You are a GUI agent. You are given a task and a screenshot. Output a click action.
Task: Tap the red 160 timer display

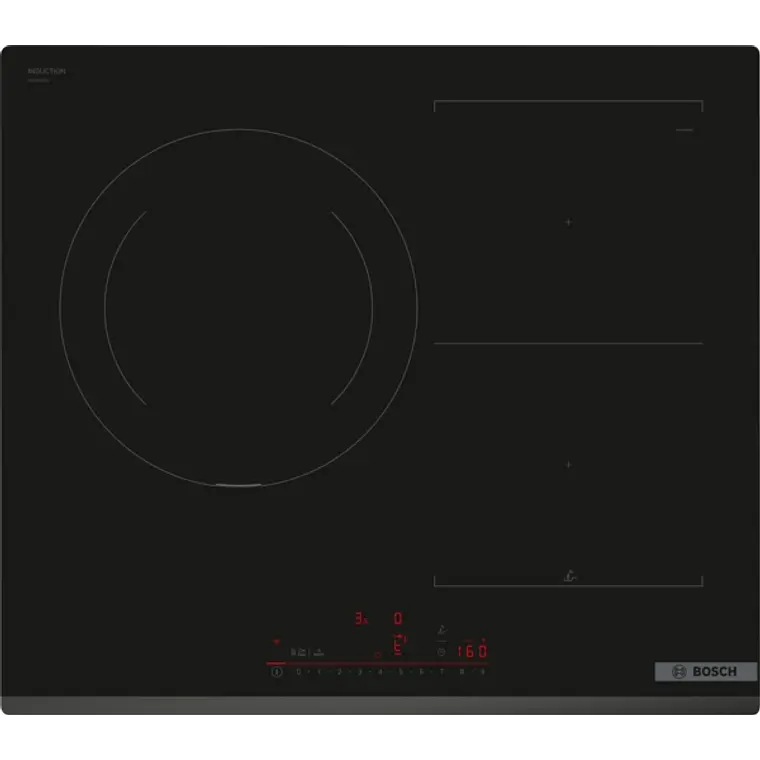[472, 650]
